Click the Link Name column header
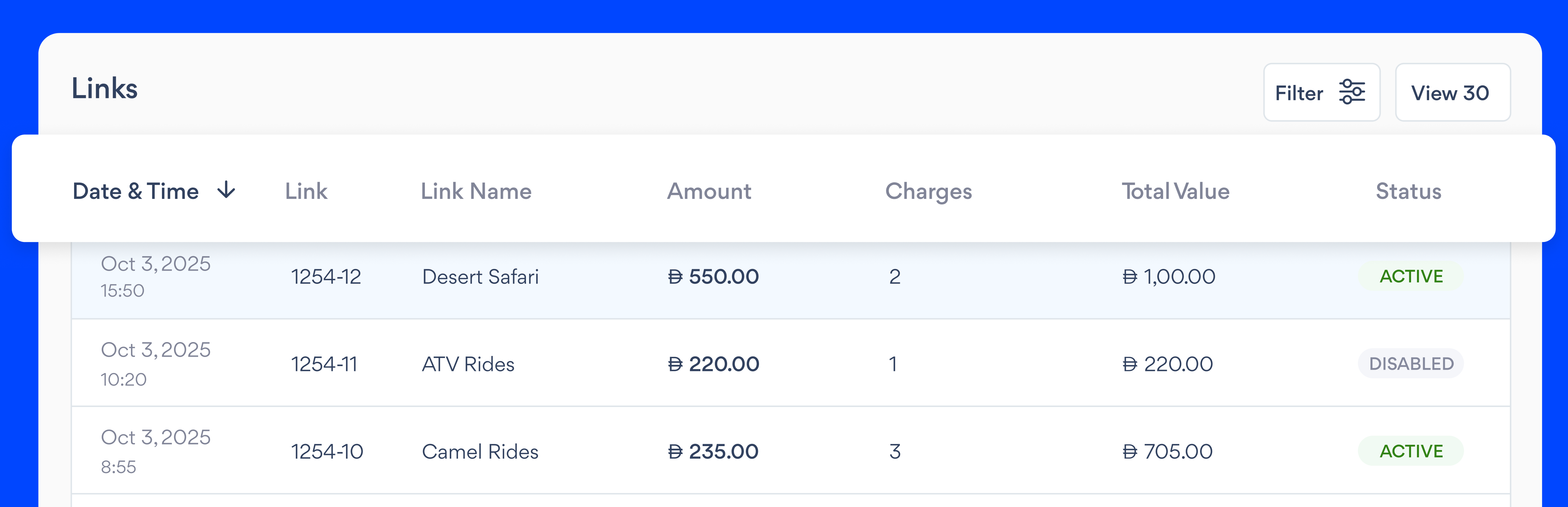The height and width of the screenshot is (507, 1568). point(476,191)
